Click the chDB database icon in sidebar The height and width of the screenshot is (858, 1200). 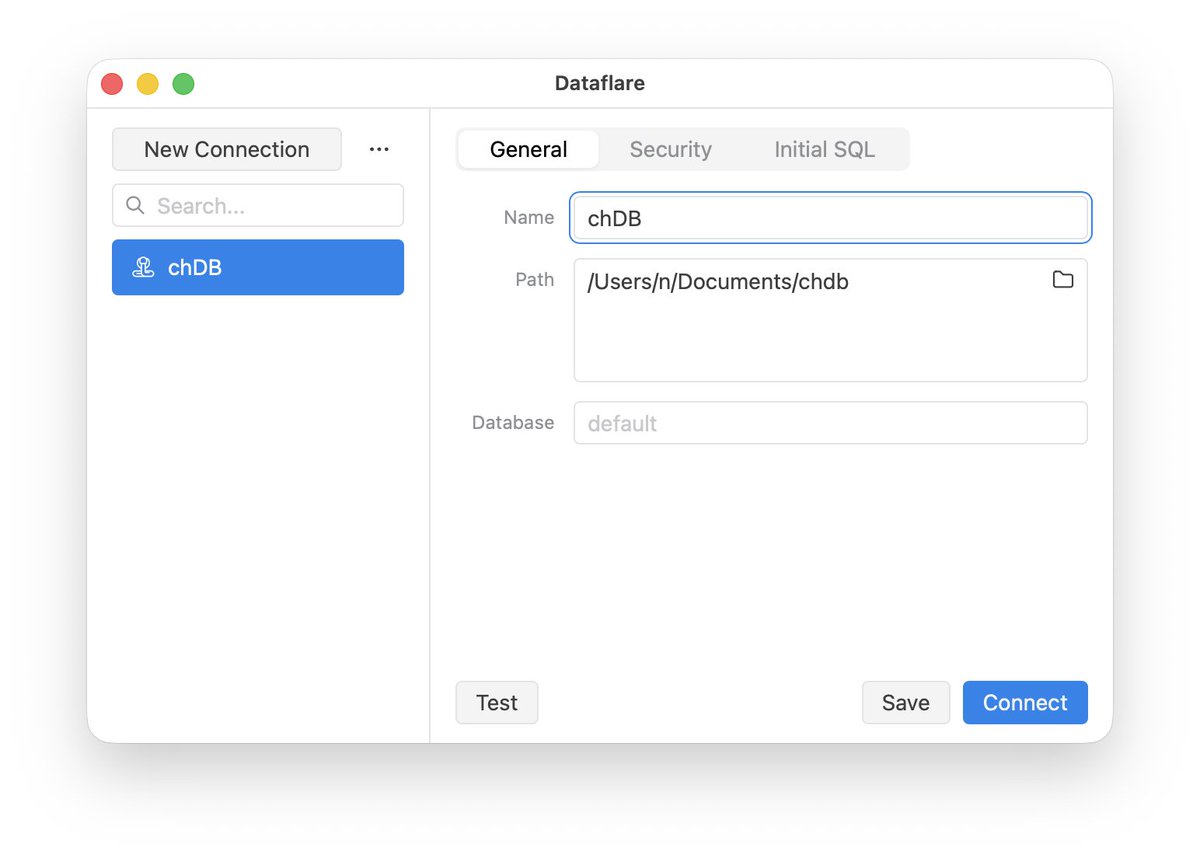pyautogui.click(x=143, y=267)
